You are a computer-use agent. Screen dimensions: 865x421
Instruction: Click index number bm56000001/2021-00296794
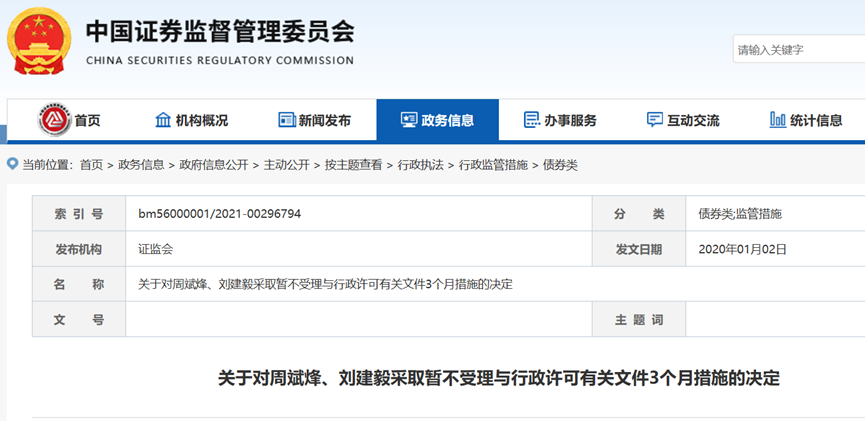coord(220,214)
